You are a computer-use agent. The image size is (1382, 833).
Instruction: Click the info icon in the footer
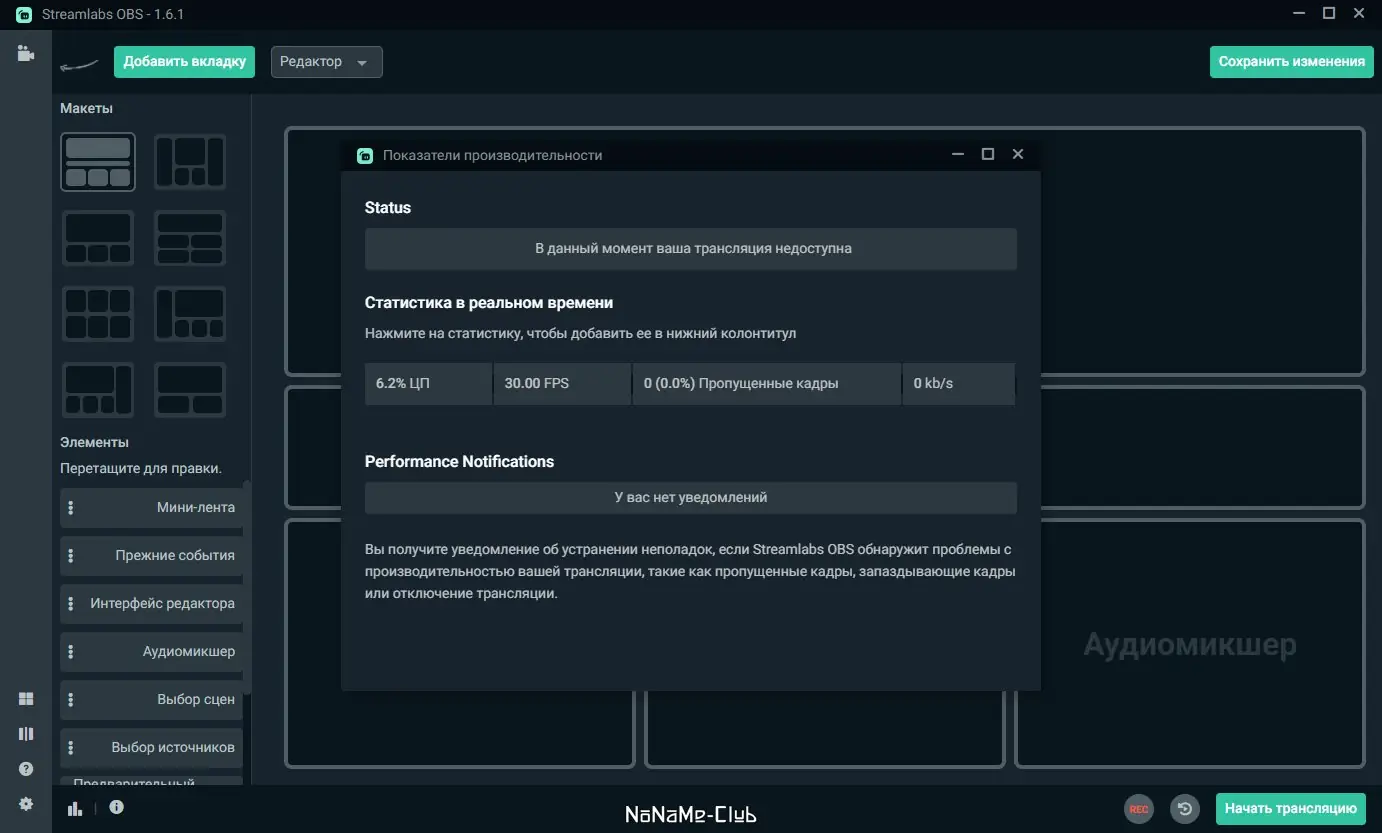[116, 807]
